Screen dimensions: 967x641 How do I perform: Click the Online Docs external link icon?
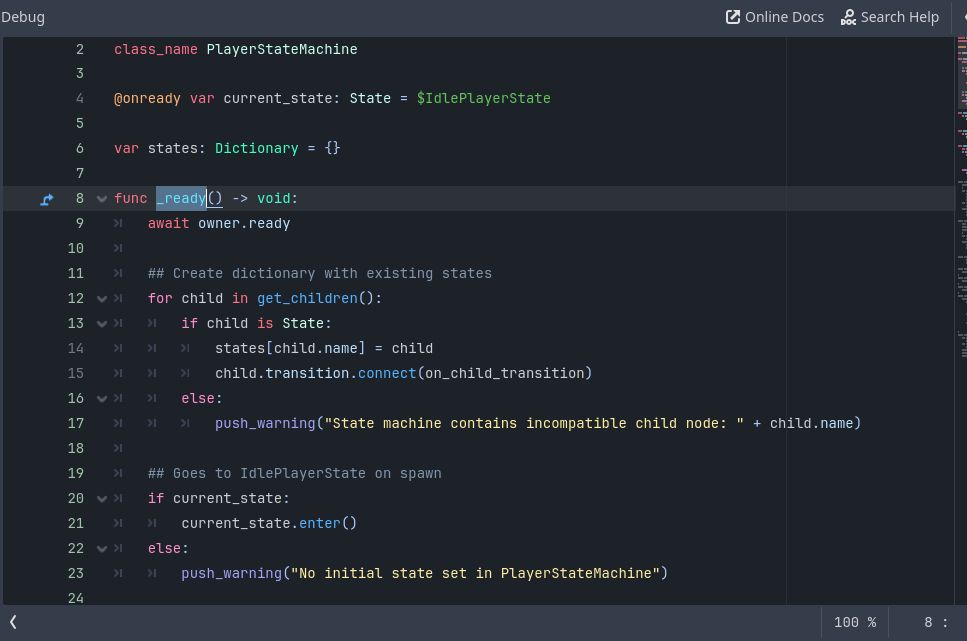pyautogui.click(x=733, y=17)
